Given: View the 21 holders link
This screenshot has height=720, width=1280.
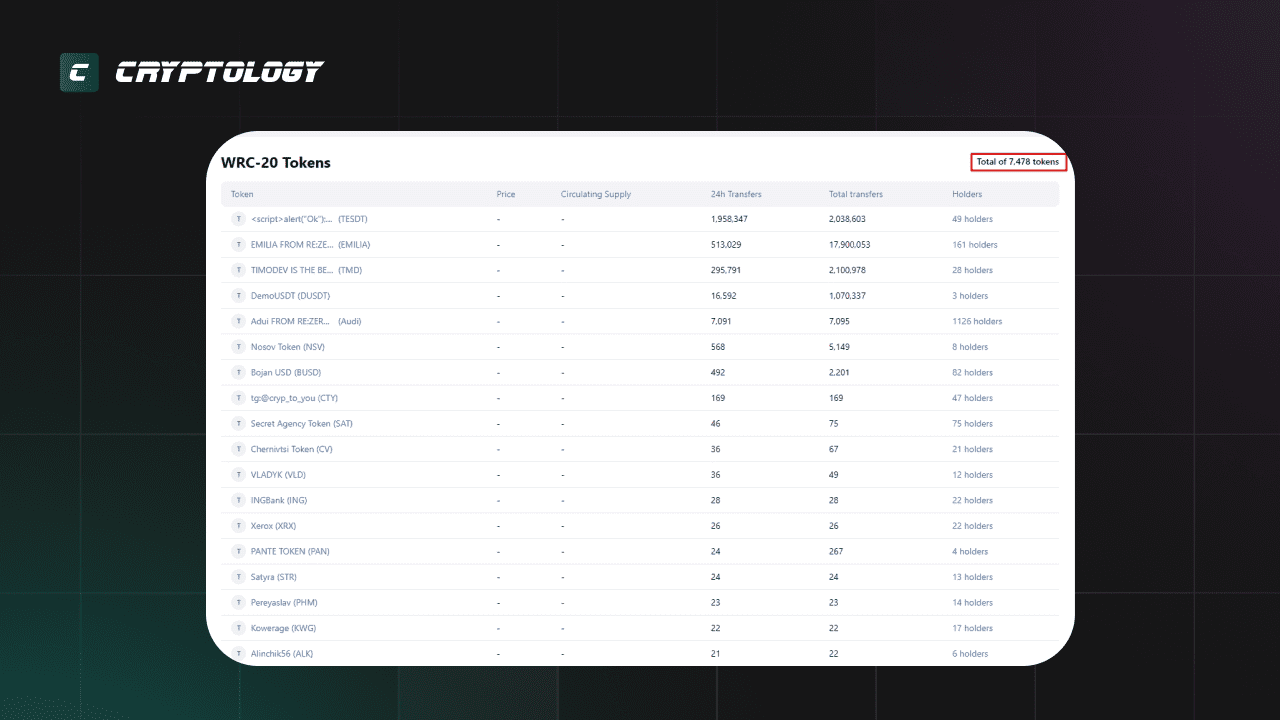Looking at the screenshot, I should click(973, 449).
